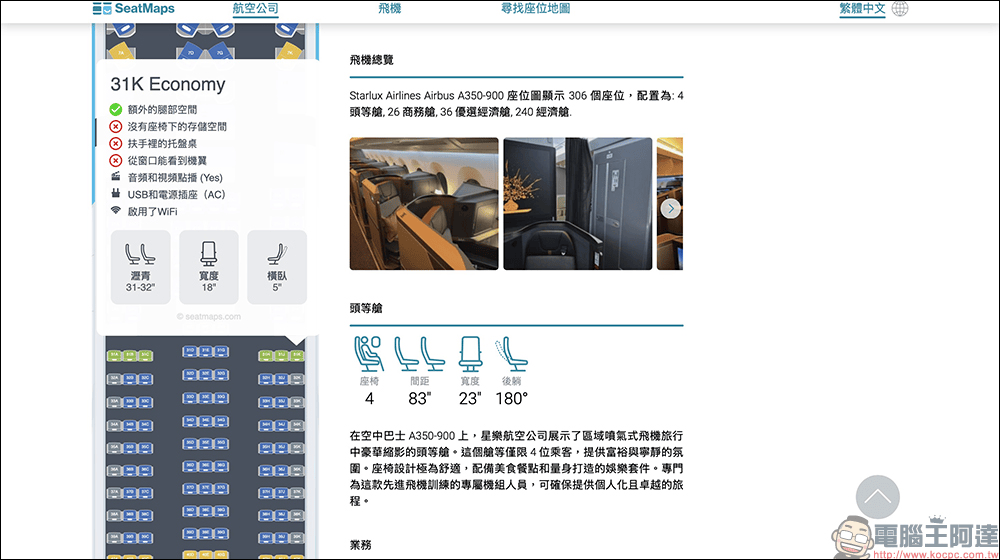Viewport: 1000px width, 560px height.
Task: Click the video on demand clapper icon
Action: pyautogui.click(x=115, y=177)
